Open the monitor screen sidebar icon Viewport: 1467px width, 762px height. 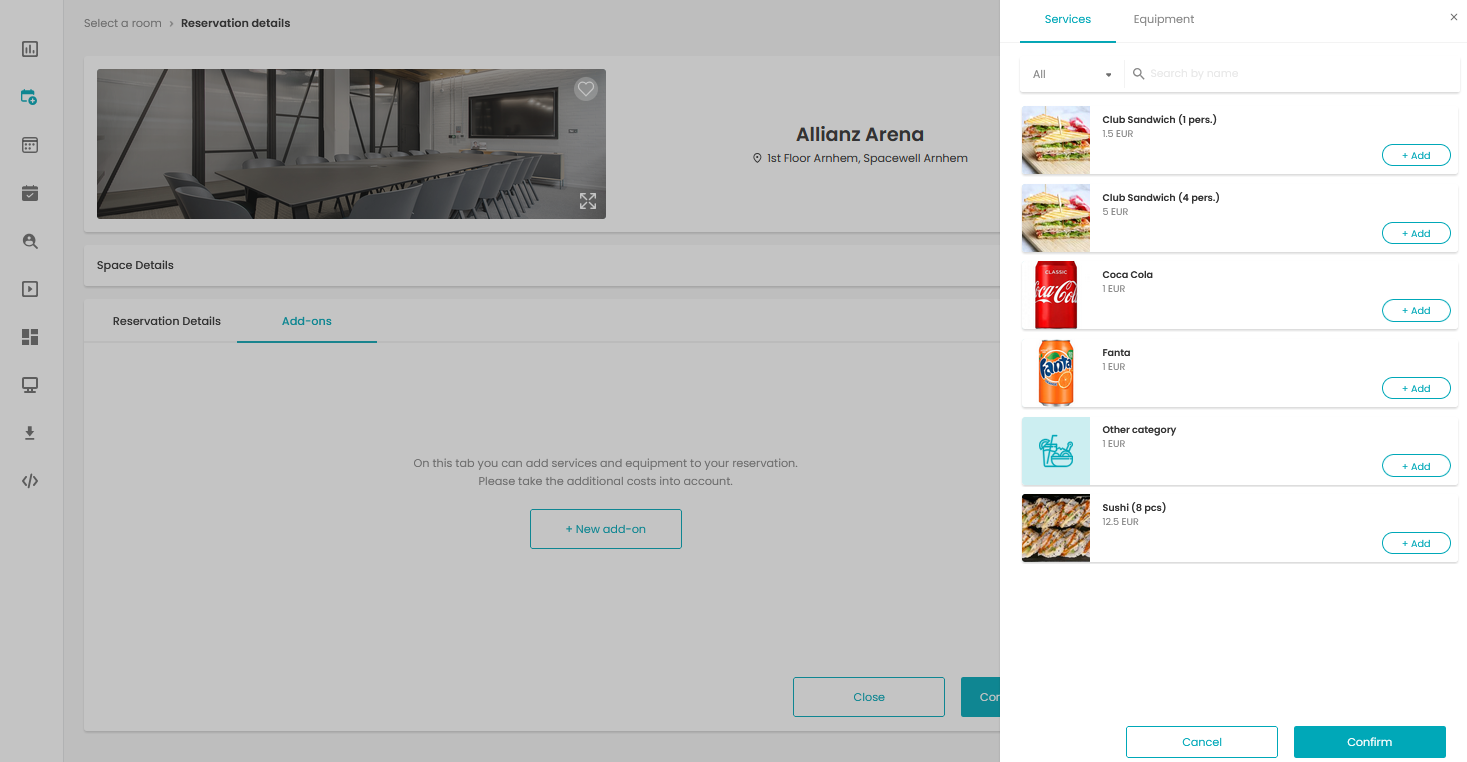point(30,385)
